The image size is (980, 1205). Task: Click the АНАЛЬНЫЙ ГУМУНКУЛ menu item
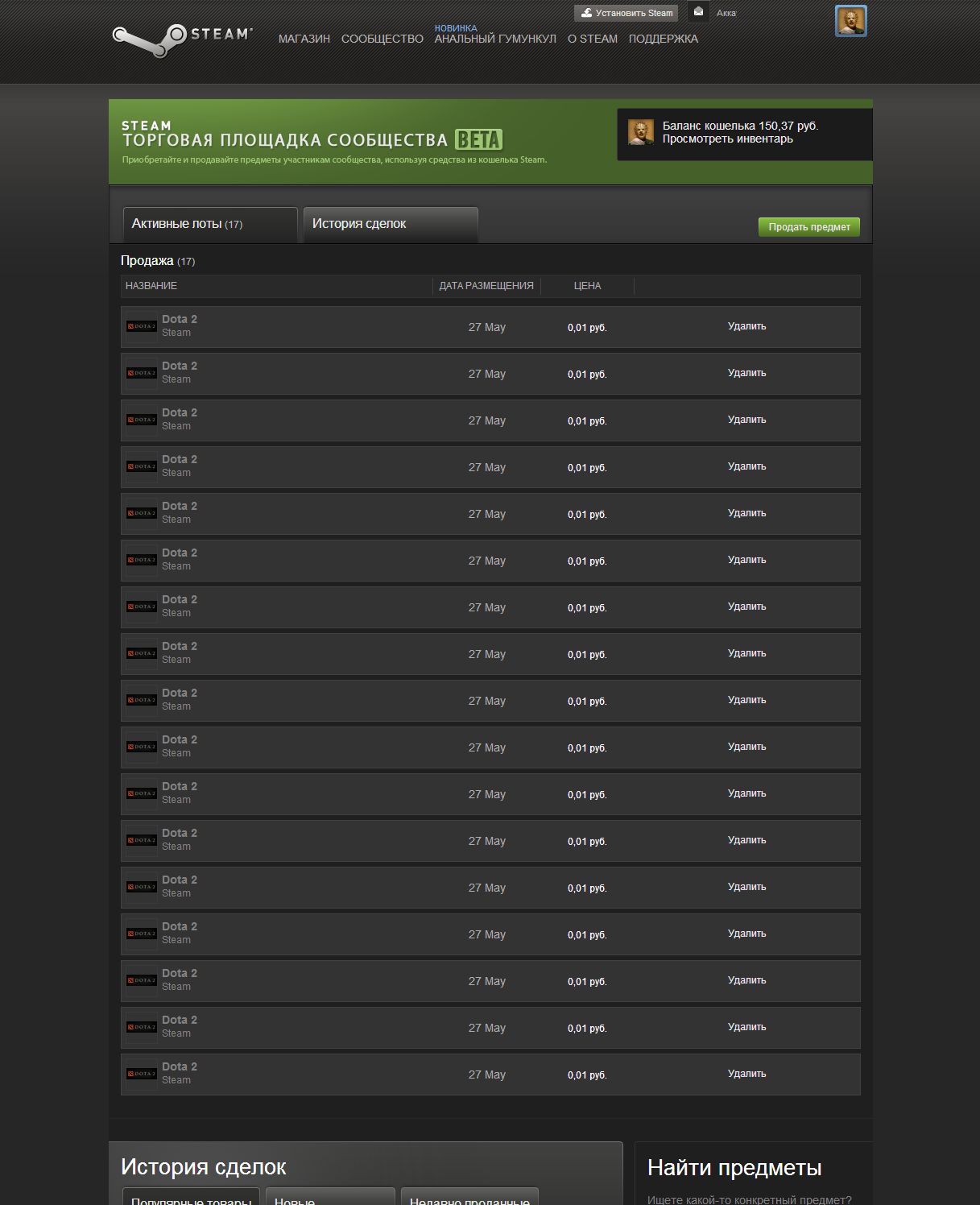[x=495, y=38]
